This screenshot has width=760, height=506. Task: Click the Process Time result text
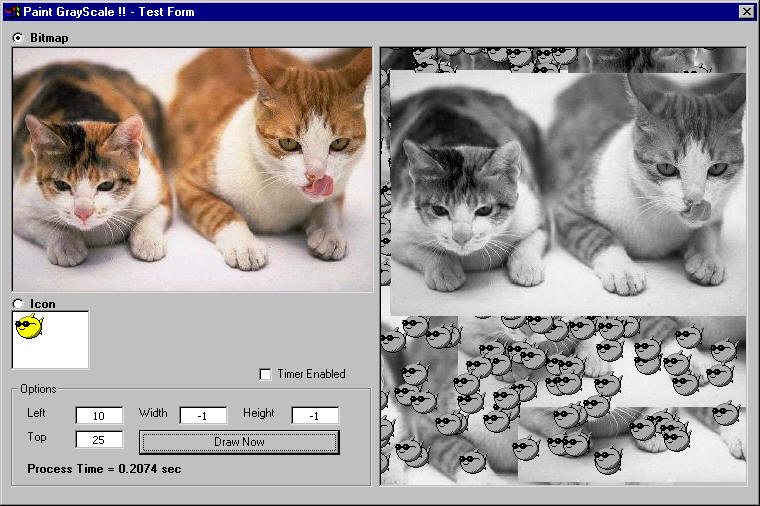click(x=104, y=468)
